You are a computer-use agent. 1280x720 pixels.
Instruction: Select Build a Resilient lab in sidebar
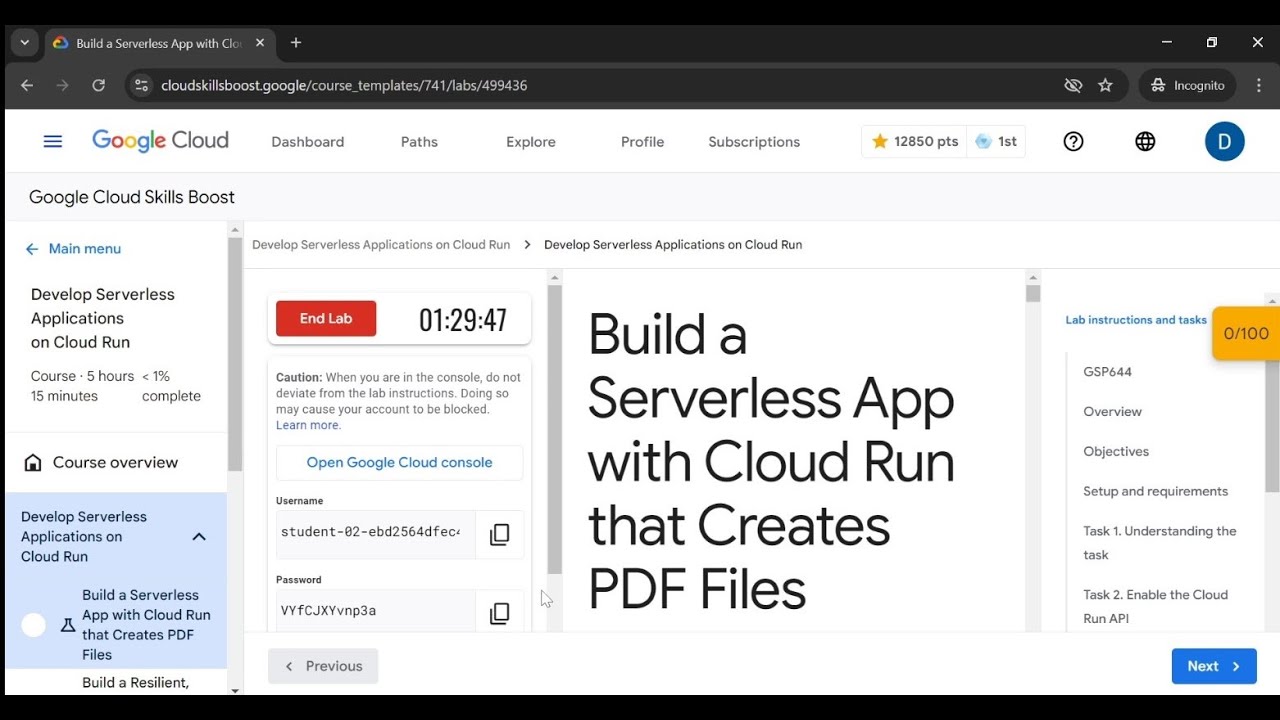tap(135, 683)
